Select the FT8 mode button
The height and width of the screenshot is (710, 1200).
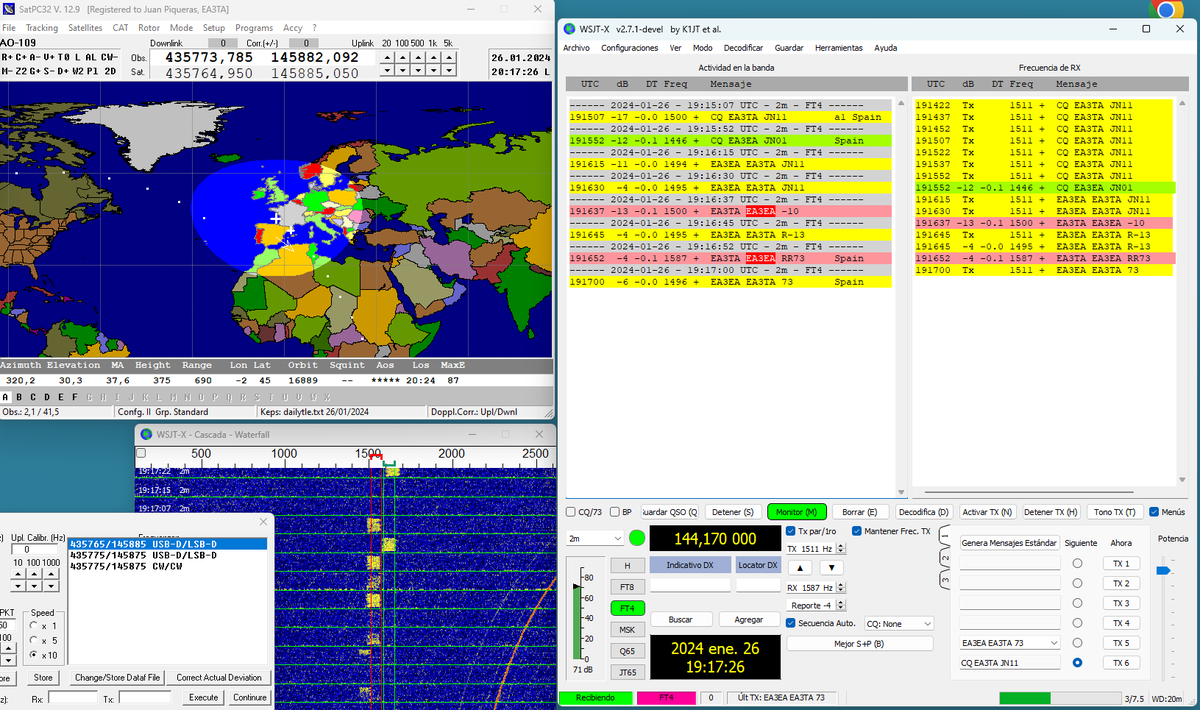click(x=627, y=587)
